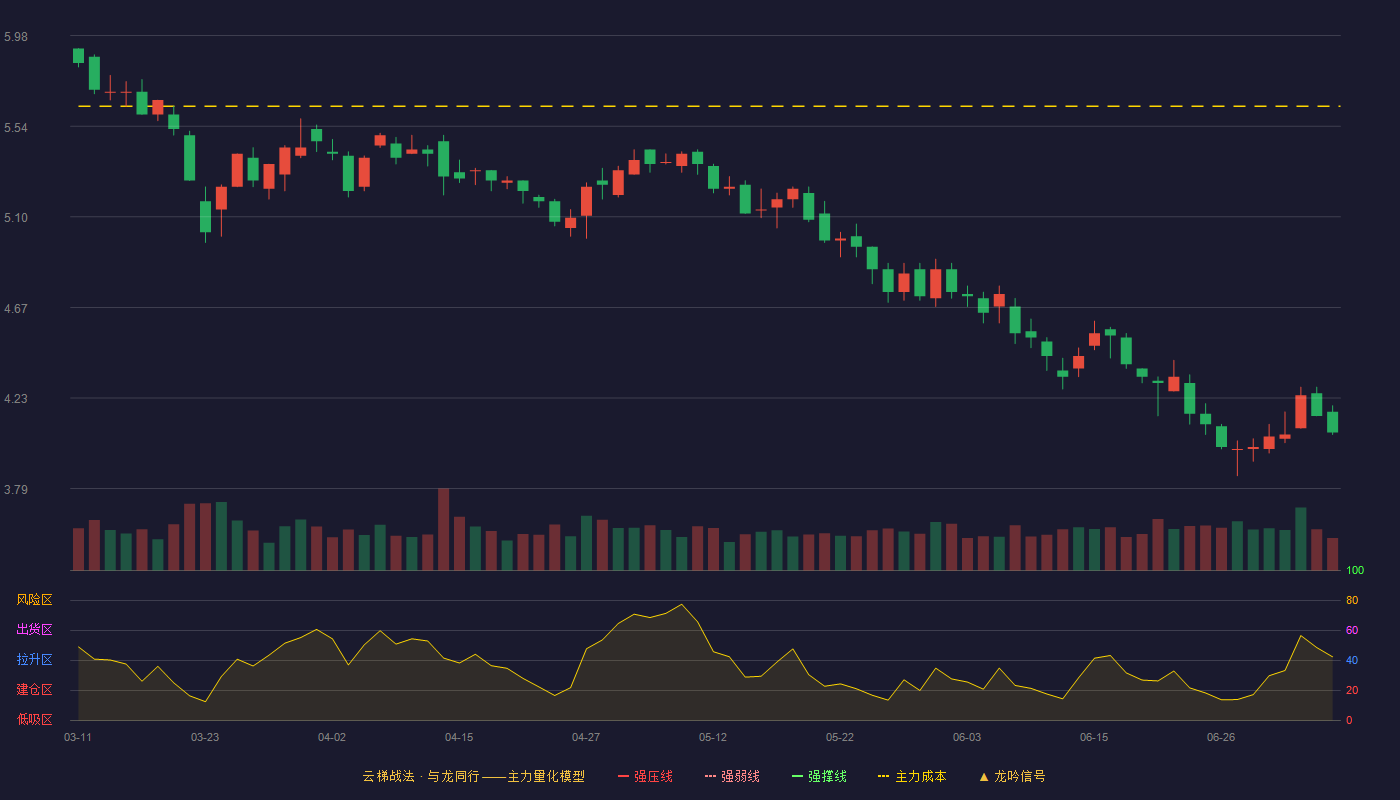Click the green 100 indicator axis value

point(1355,571)
